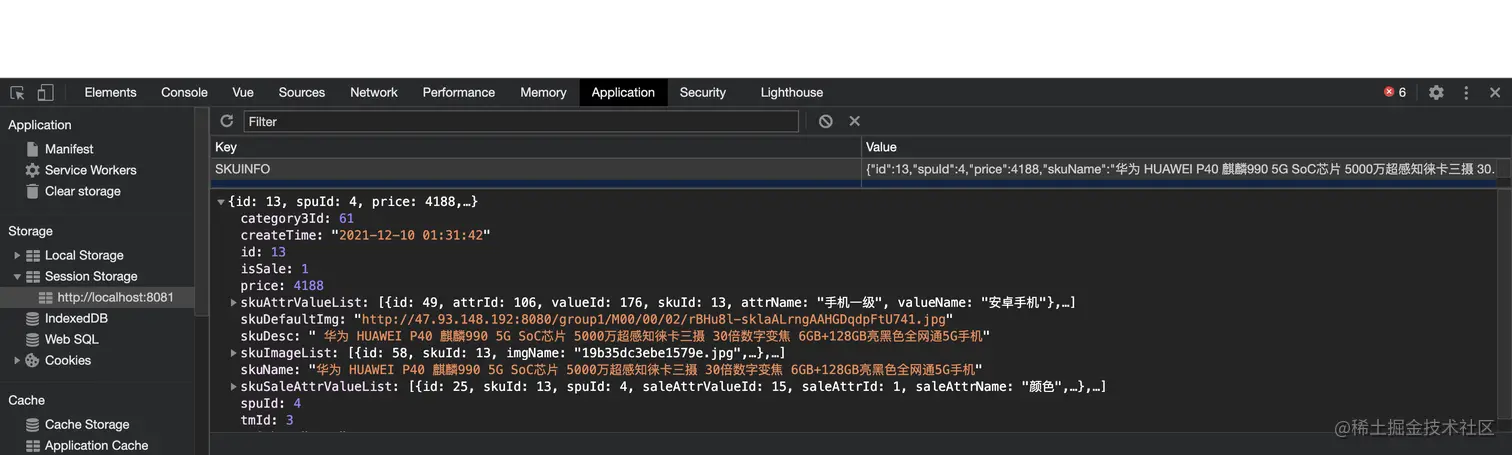Expand the skuAttrValueList array

tap(234, 302)
